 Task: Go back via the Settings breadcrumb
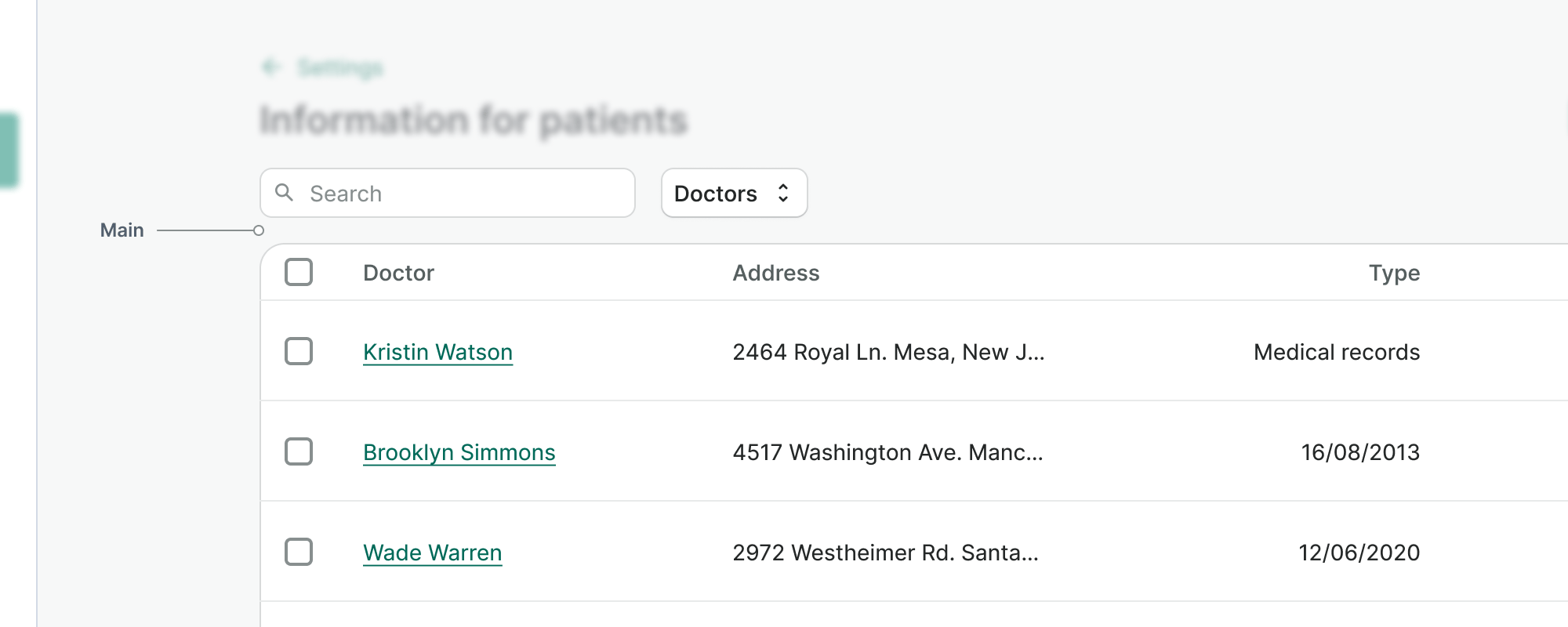[340, 68]
